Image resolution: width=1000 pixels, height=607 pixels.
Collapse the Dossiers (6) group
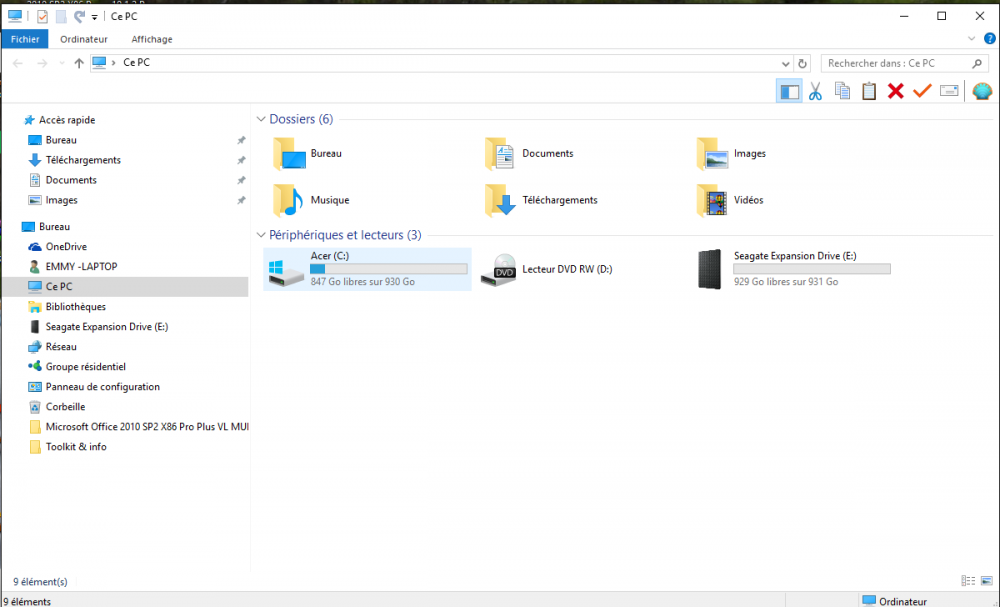[x=261, y=119]
